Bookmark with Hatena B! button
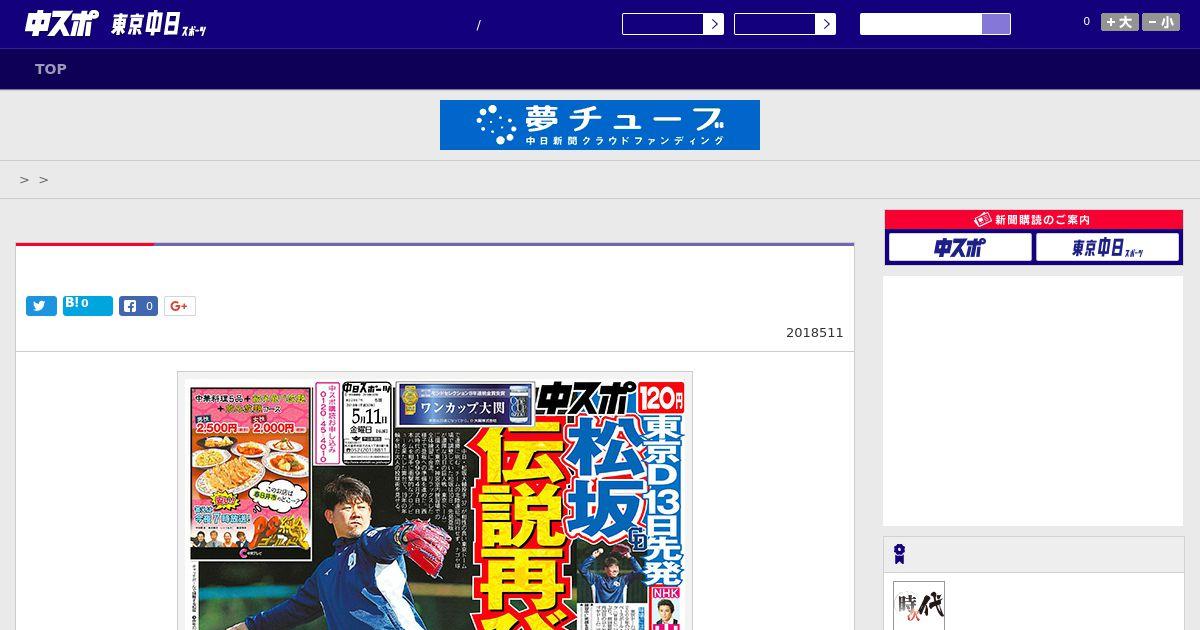Image resolution: width=1200 pixels, height=630 pixels. (x=88, y=306)
